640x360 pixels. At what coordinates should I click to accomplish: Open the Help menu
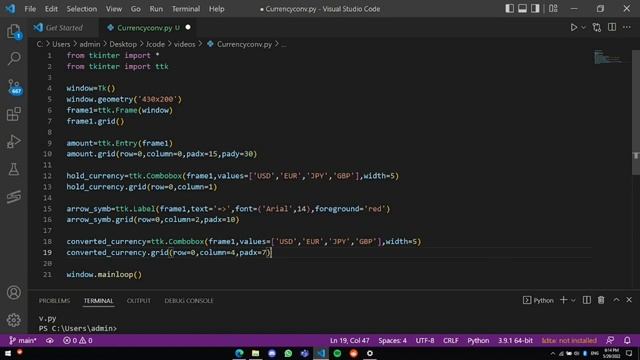pyautogui.click(x=216, y=9)
